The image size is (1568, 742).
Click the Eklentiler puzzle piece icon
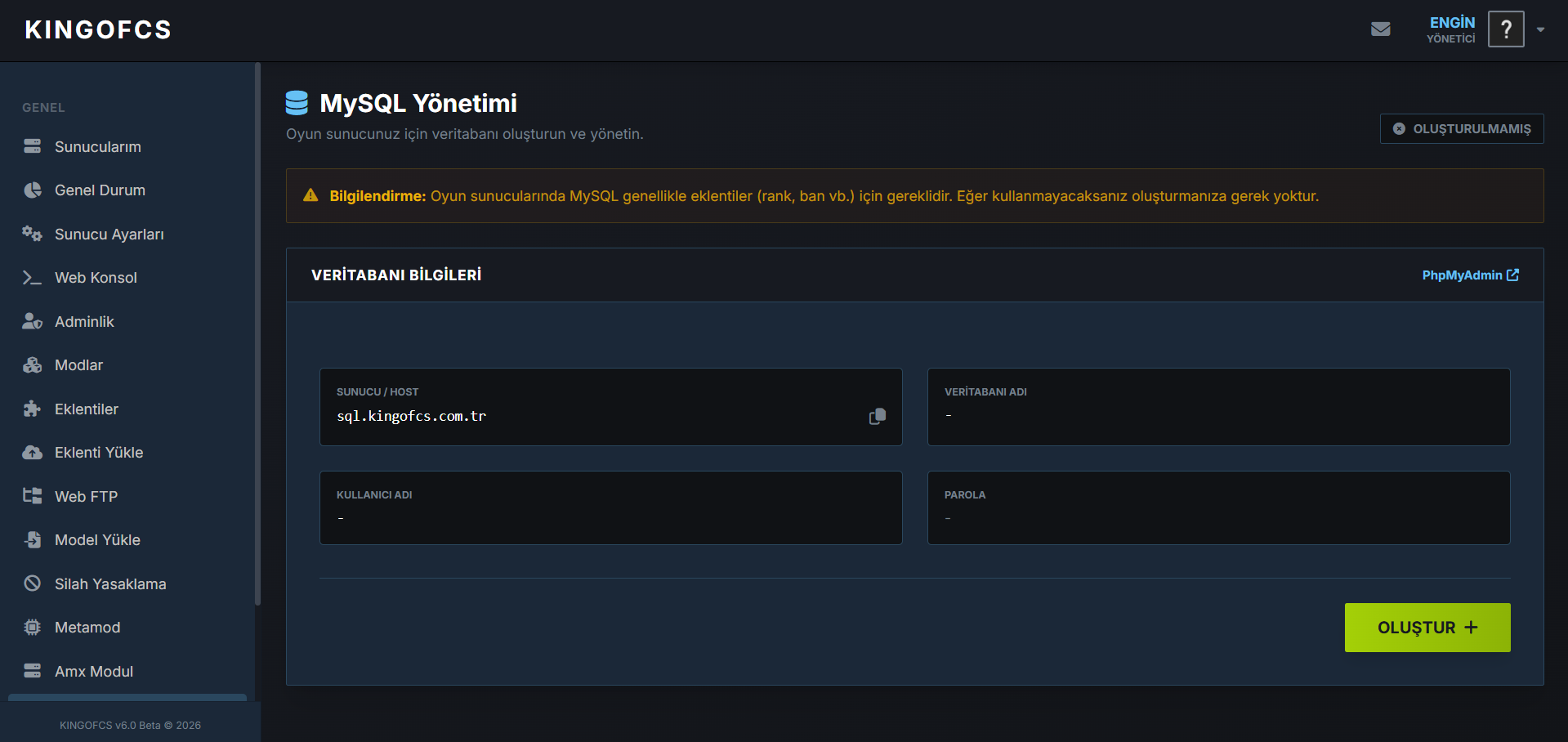[33, 409]
